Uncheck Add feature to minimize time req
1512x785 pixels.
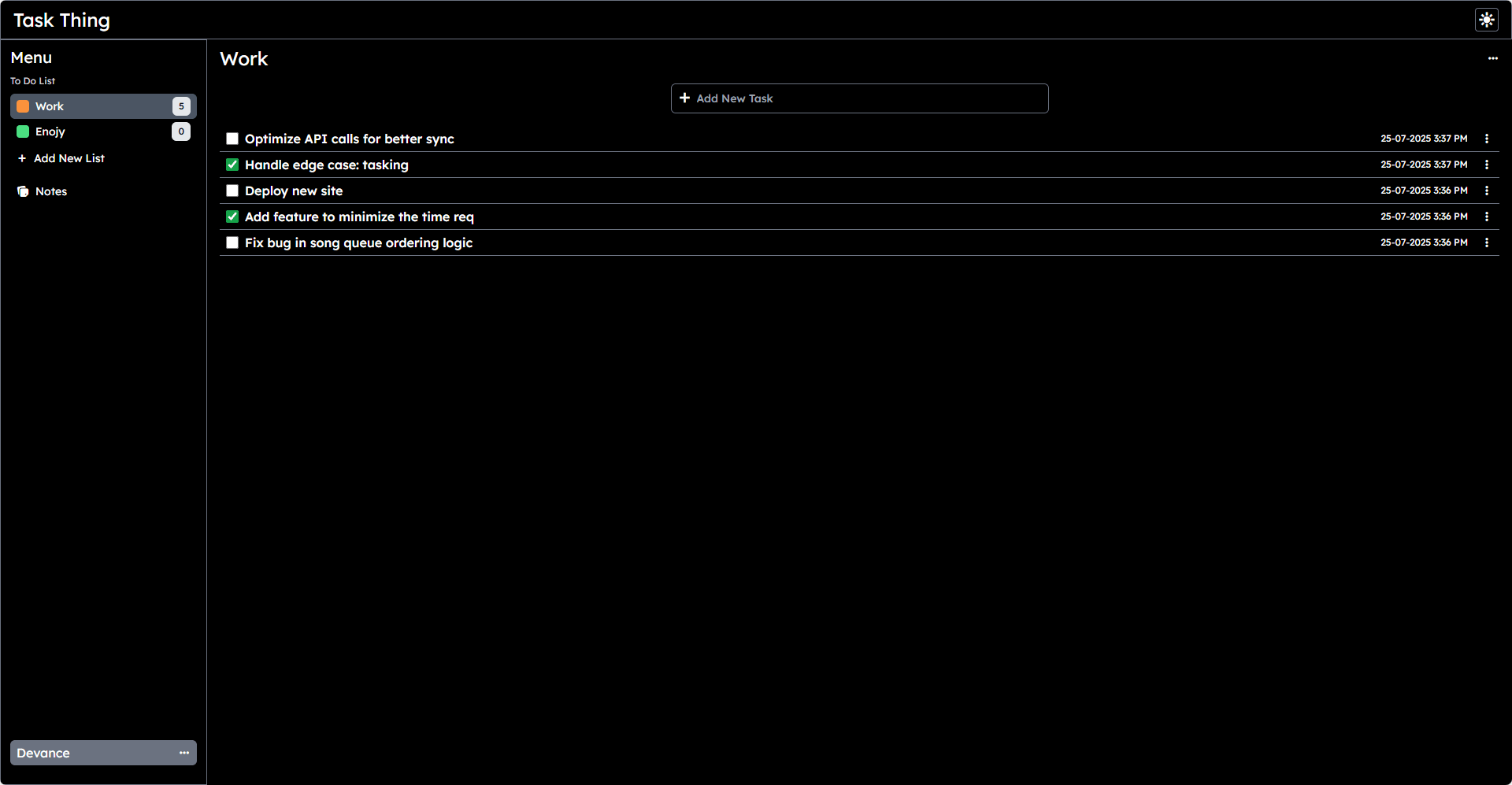232,217
